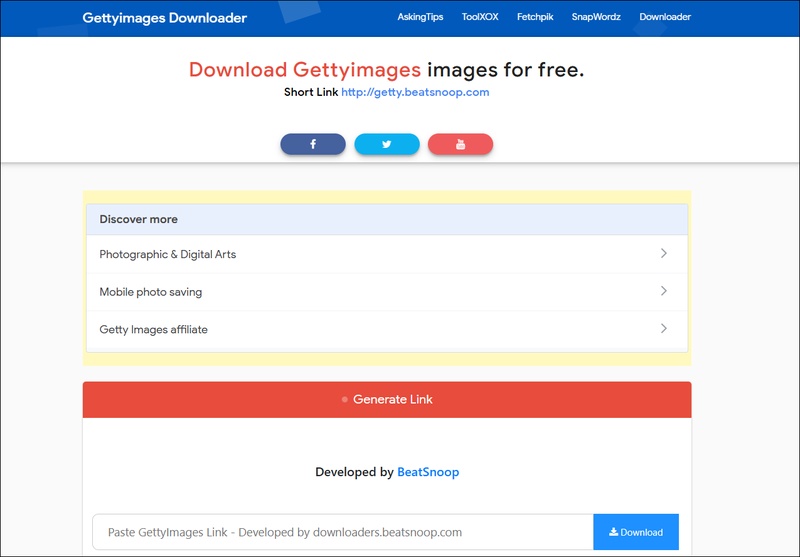
Task: Open the ToolXOX menu item
Action: [x=480, y=17]
